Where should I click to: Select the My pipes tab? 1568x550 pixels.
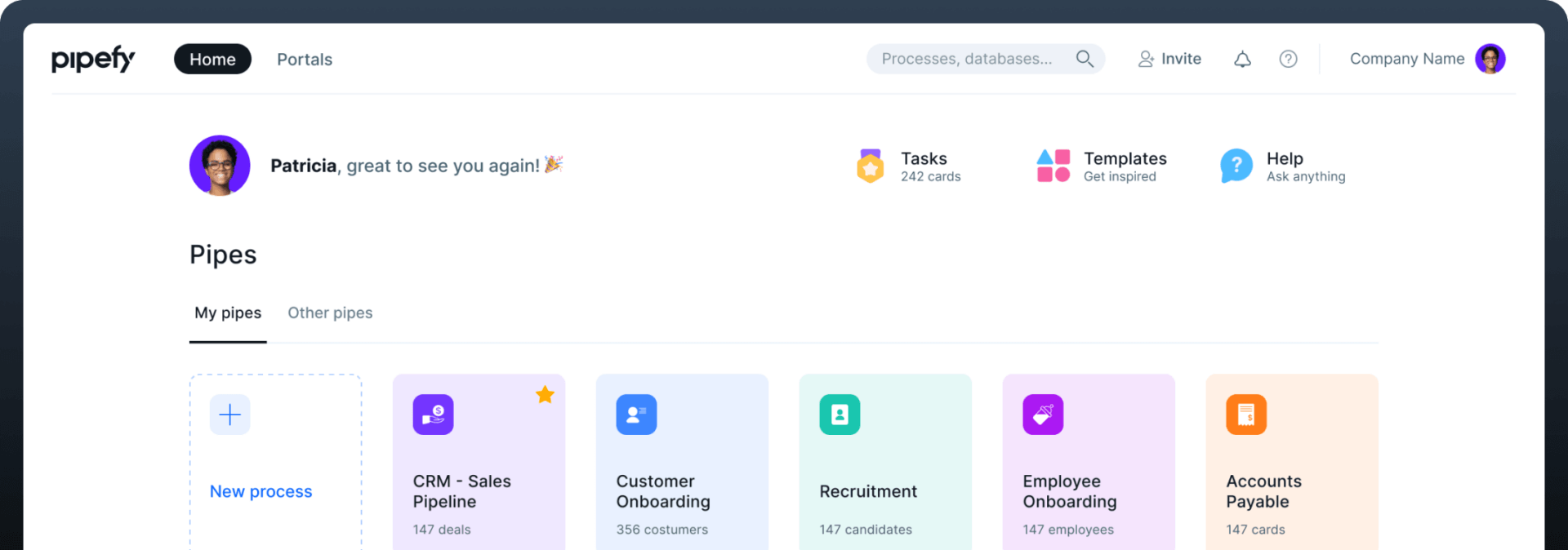(x=228, y=313)
